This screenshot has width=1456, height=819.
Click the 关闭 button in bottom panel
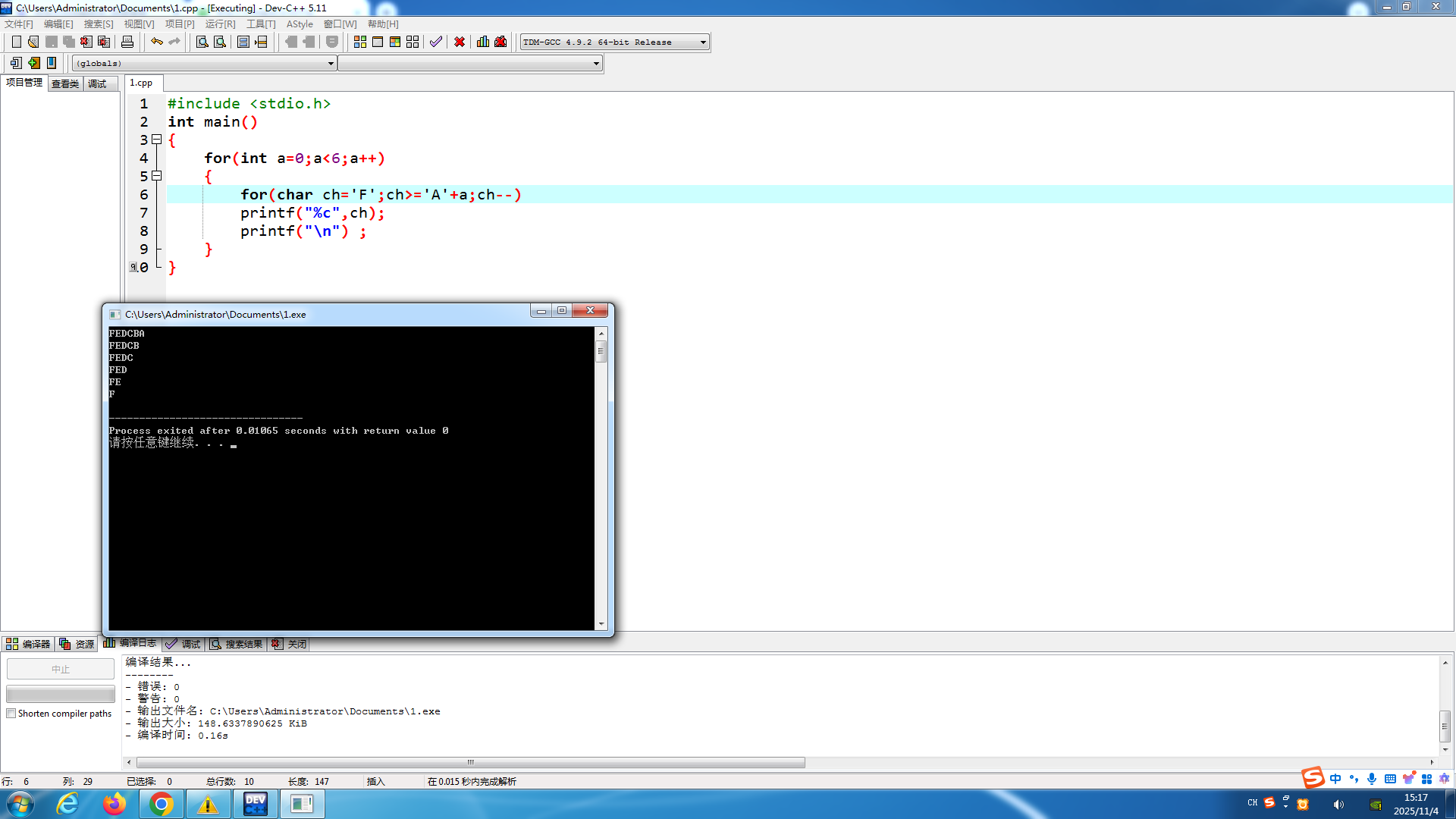point(290,644)
